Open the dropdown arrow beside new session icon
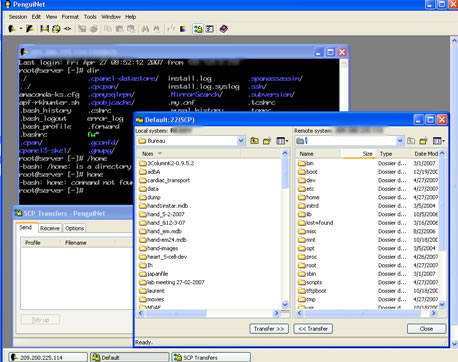The image size is (458, 362). coord(20,29)
